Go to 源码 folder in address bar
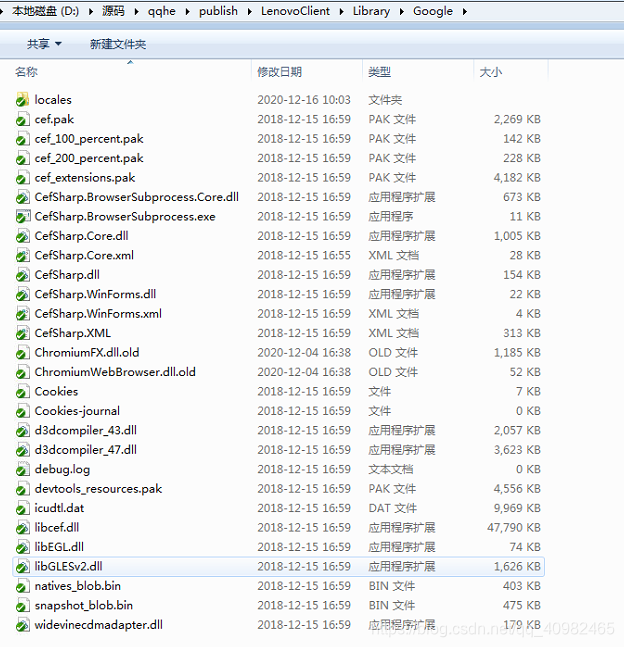 [x=113, y=11]
